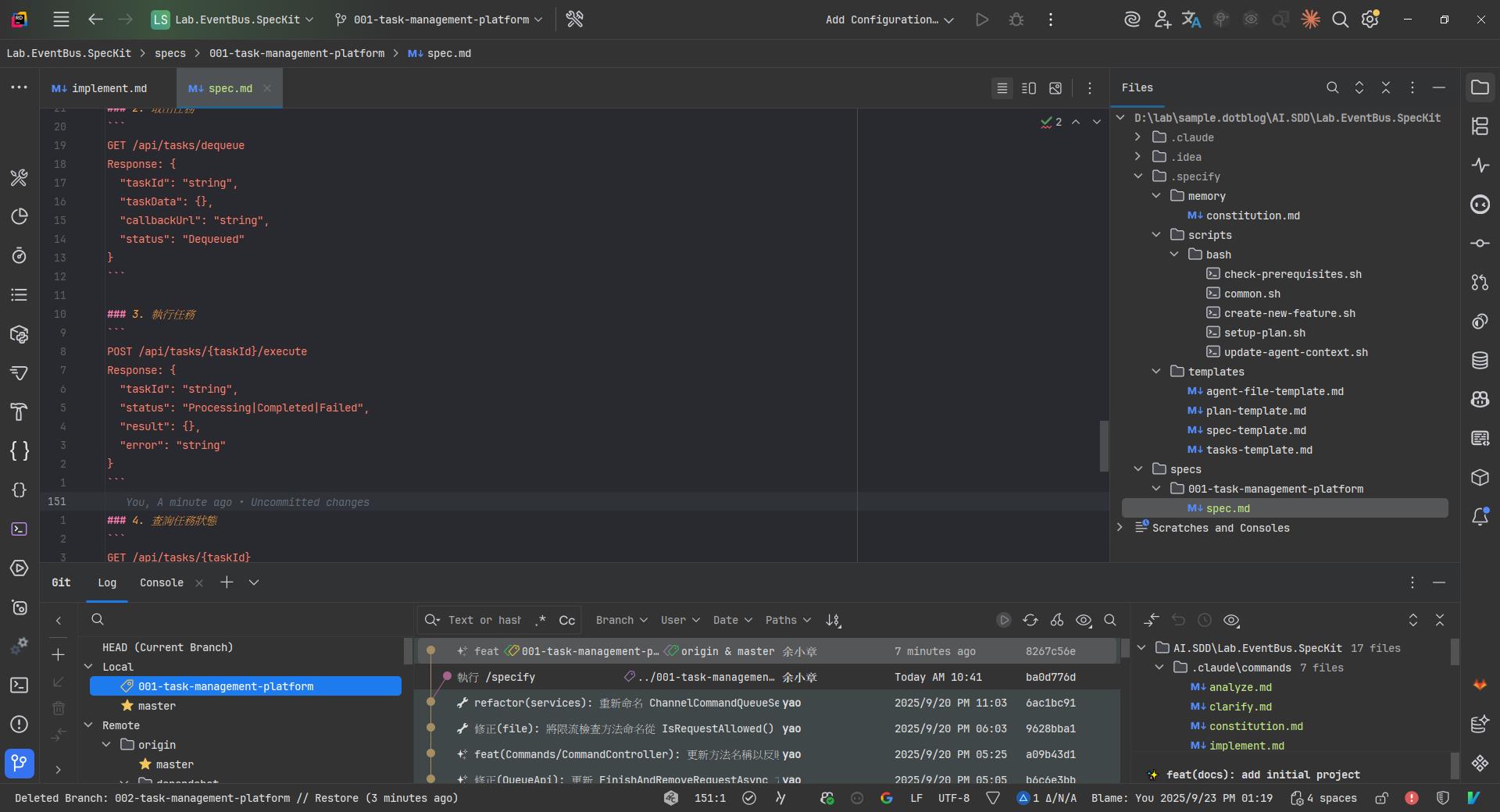Screen dimensions: 1500x812
Task: Expand Scratches and Consoles
Action: 1120,528
